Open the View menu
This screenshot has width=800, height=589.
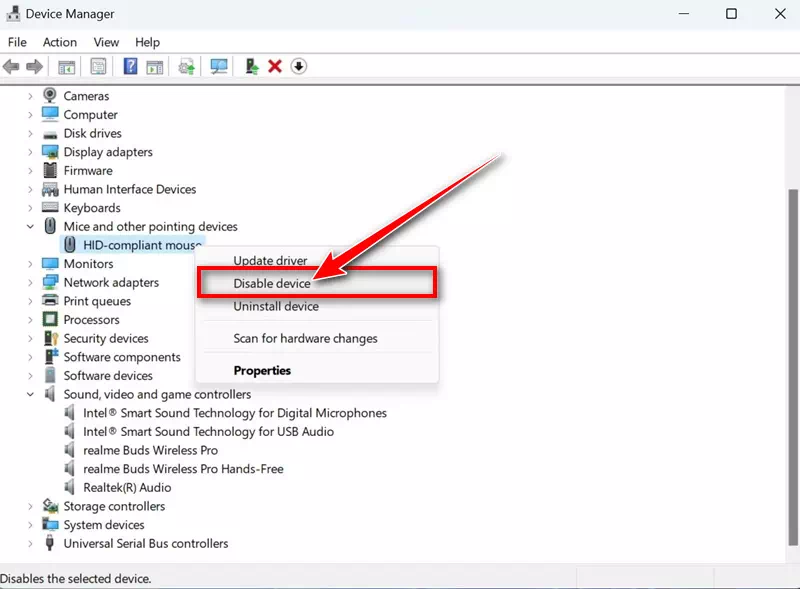106,42
